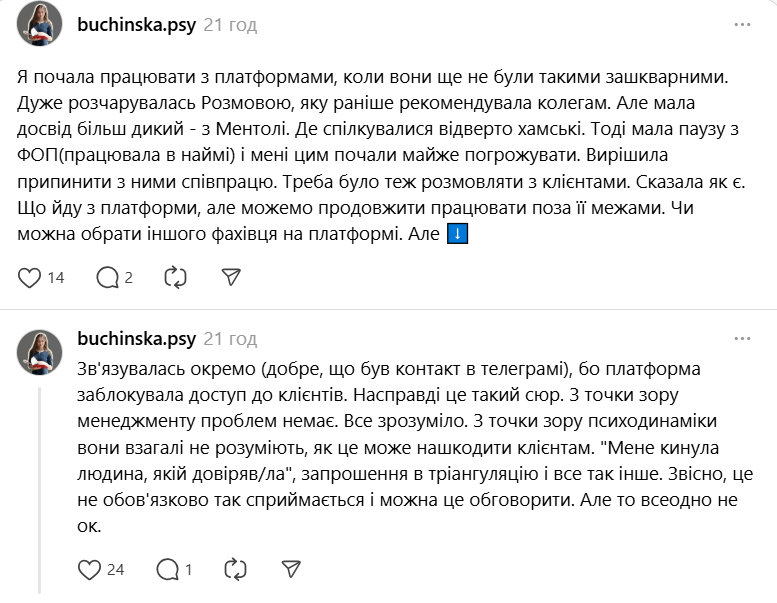Open the first post's three-dot menu
Screen dimensions: 777x603
click(742, 24)
